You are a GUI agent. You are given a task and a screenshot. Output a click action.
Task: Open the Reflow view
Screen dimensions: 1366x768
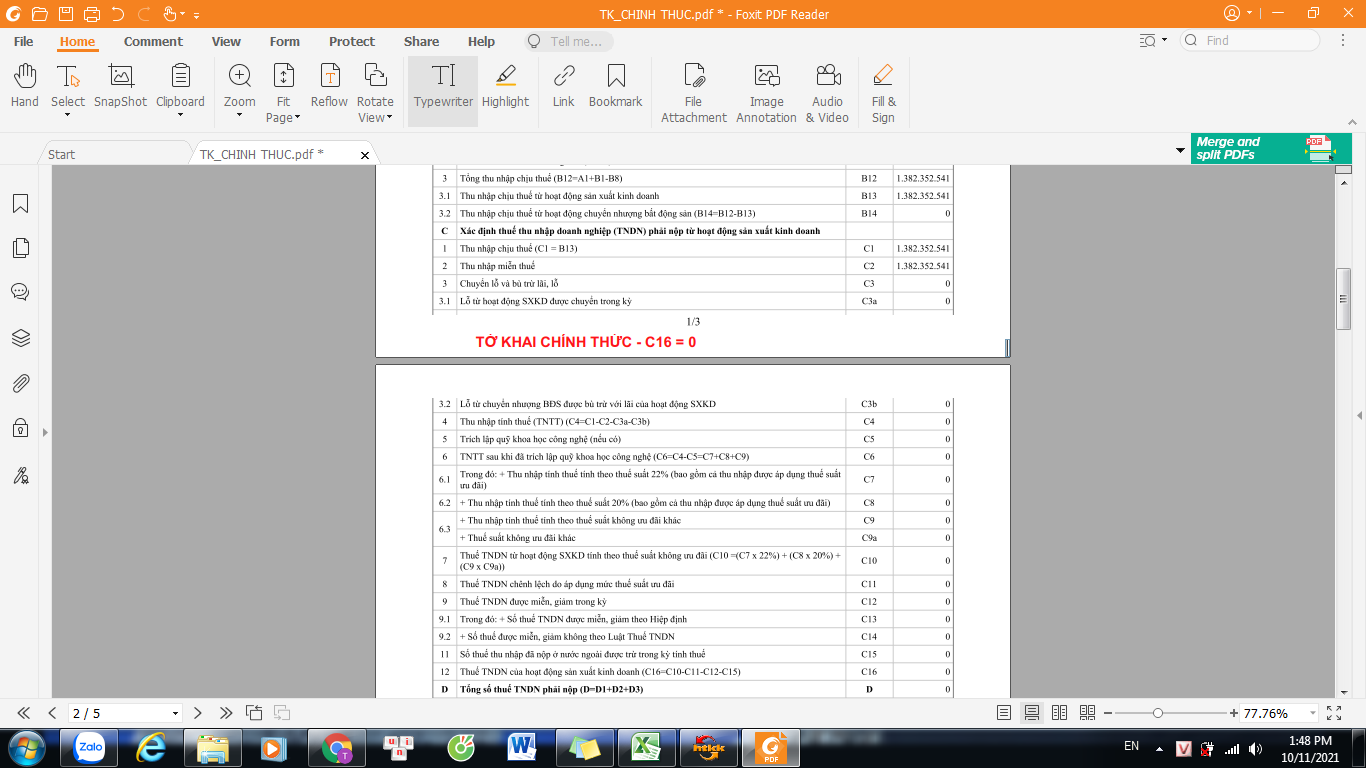(329, 86)
